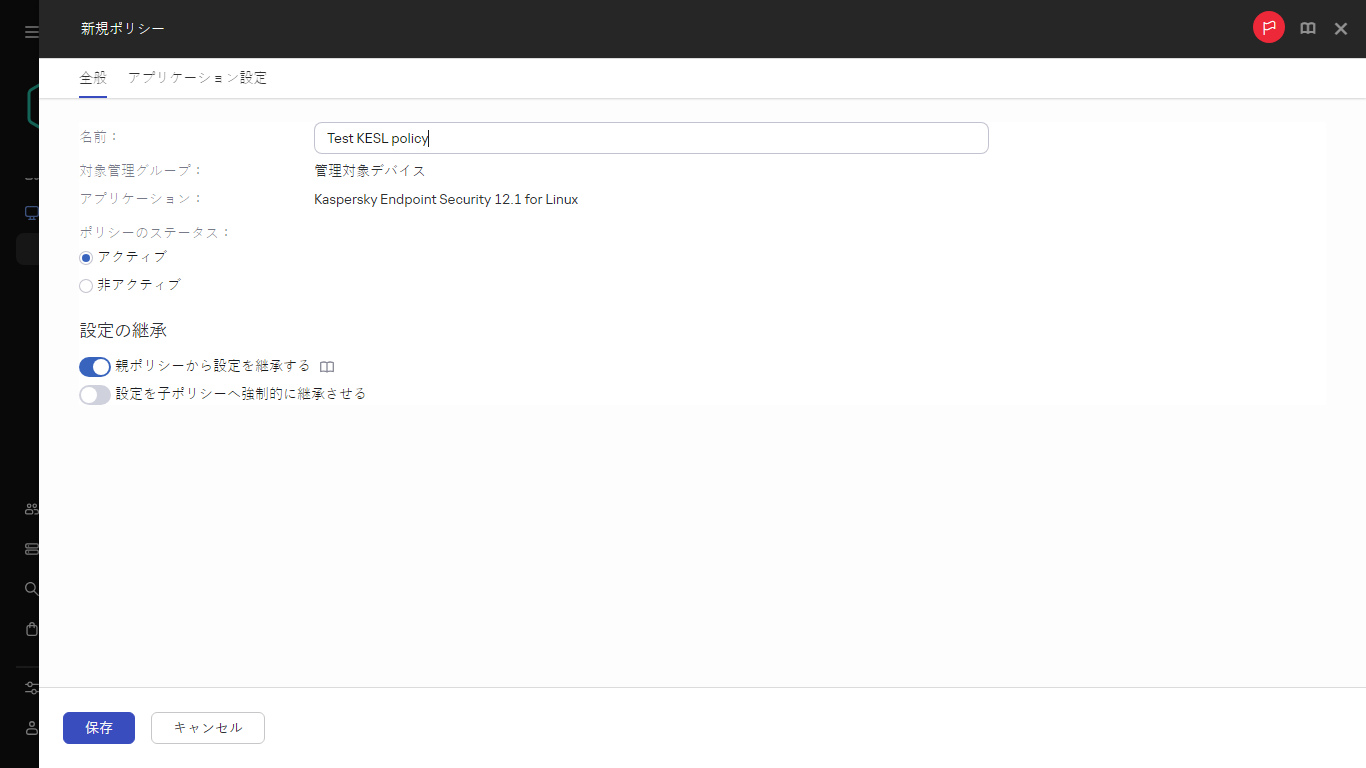Select the アクティブ radio button
Viewport: 1366px width, 768px height.
(x=86, y=258)
